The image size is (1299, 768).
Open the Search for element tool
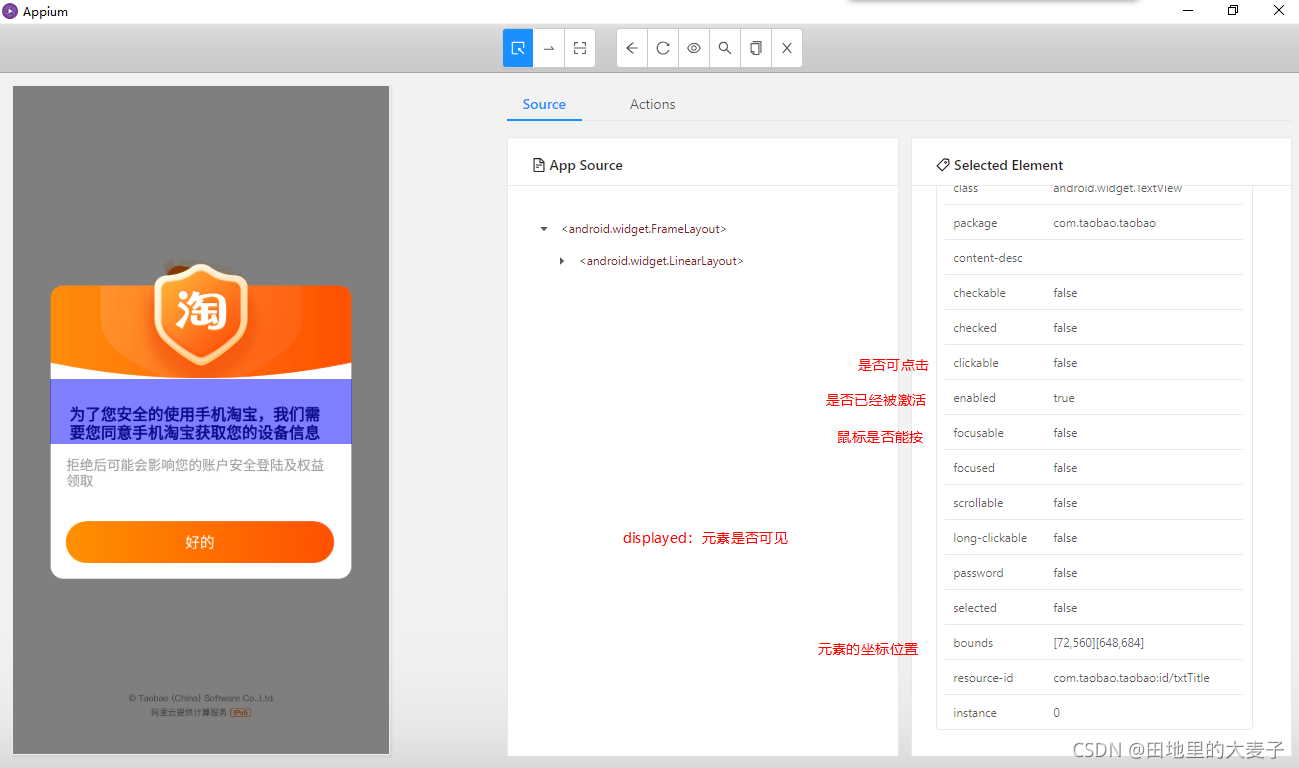pos(725,48)
